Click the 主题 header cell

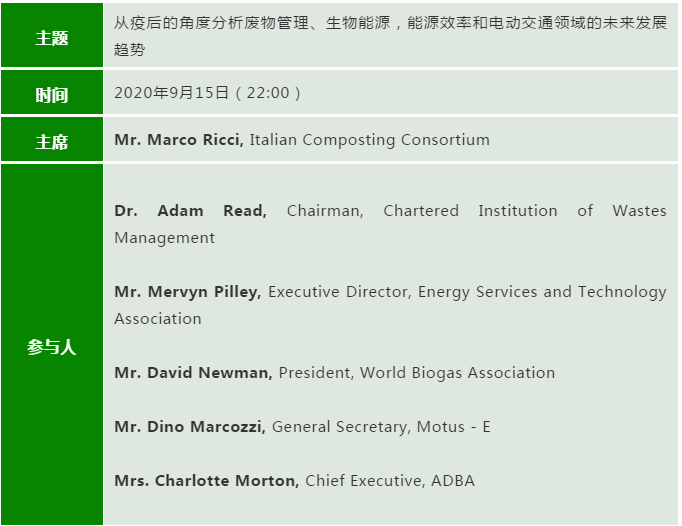[x=52, y=37]
